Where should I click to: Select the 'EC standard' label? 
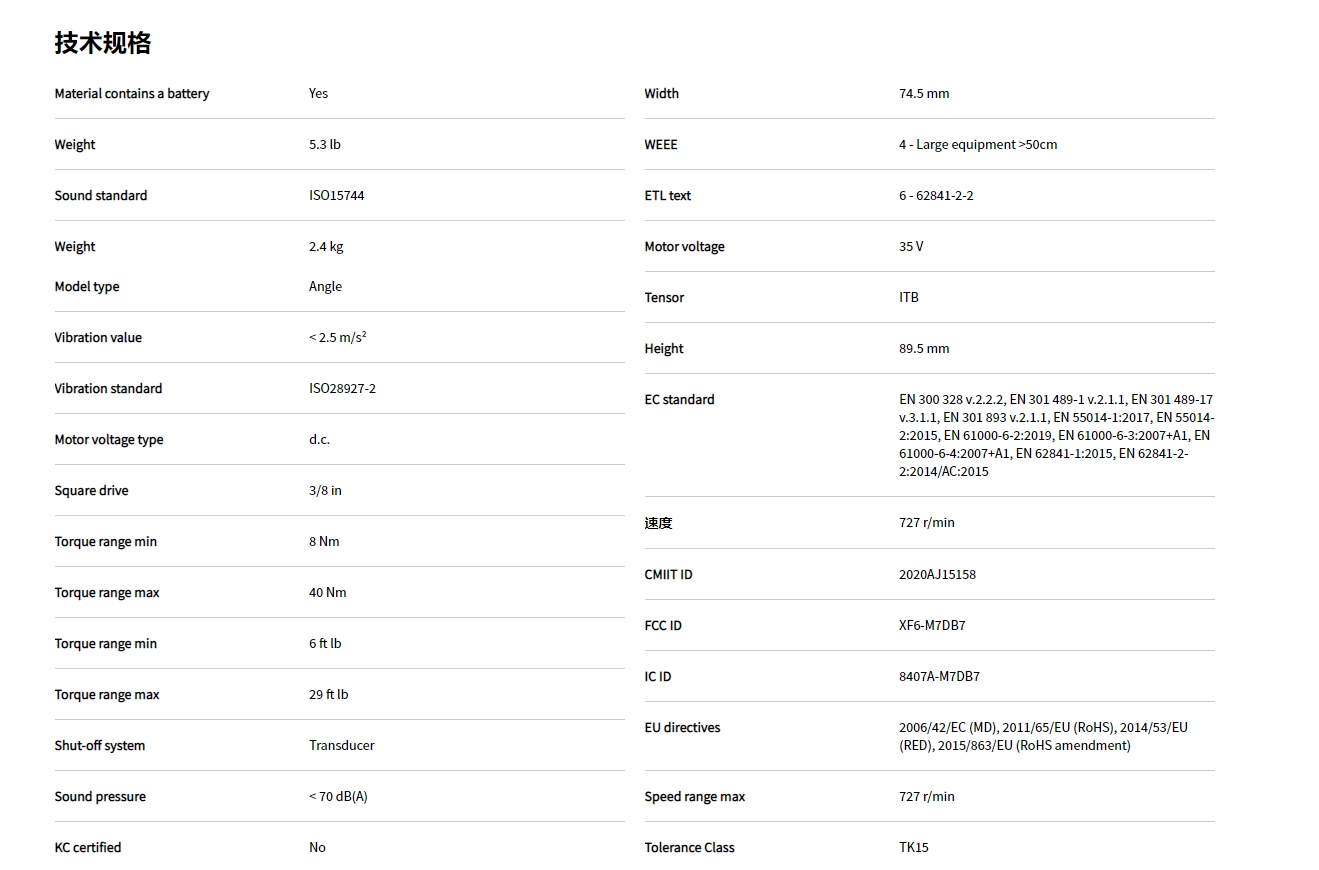coord(680,400)
